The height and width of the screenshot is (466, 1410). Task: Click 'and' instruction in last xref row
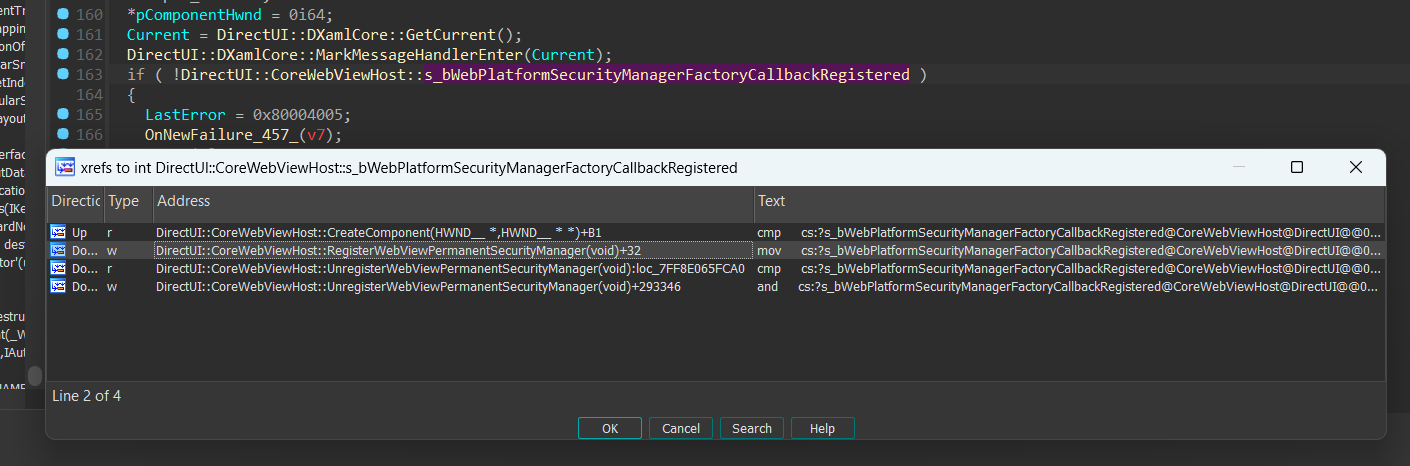(767, 286)
